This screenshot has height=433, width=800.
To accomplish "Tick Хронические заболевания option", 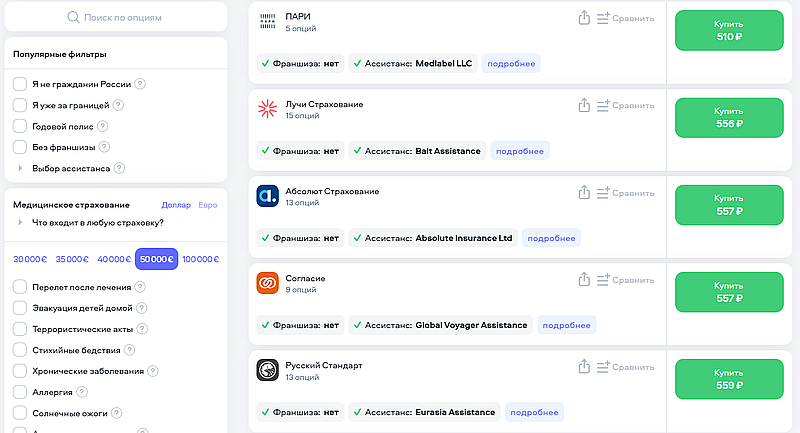I will (x=19, y=371).
